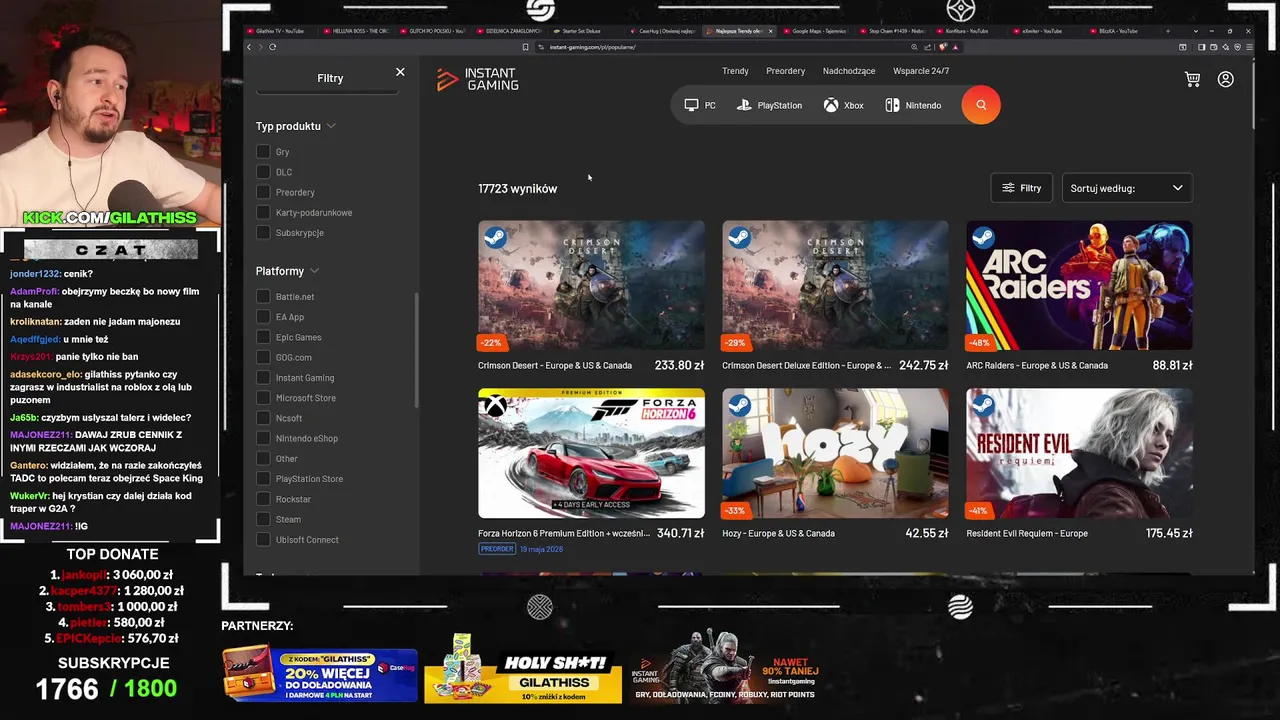Open the Nadchodzące menu item
The height and width of the screenshot is (720, 1280).
849,71
